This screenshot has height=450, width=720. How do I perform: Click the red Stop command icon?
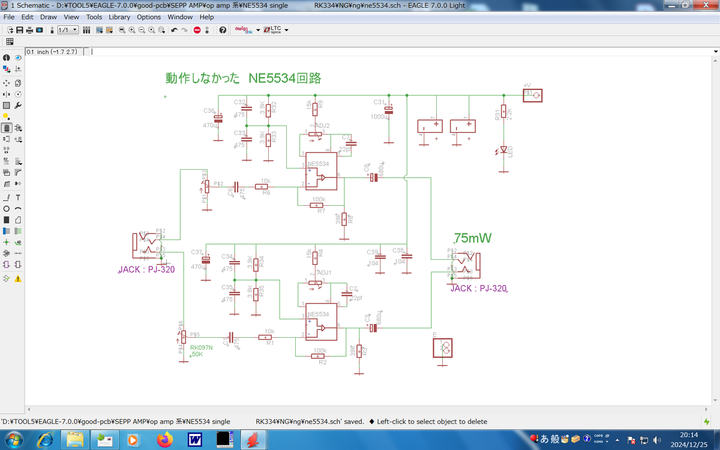197,30
